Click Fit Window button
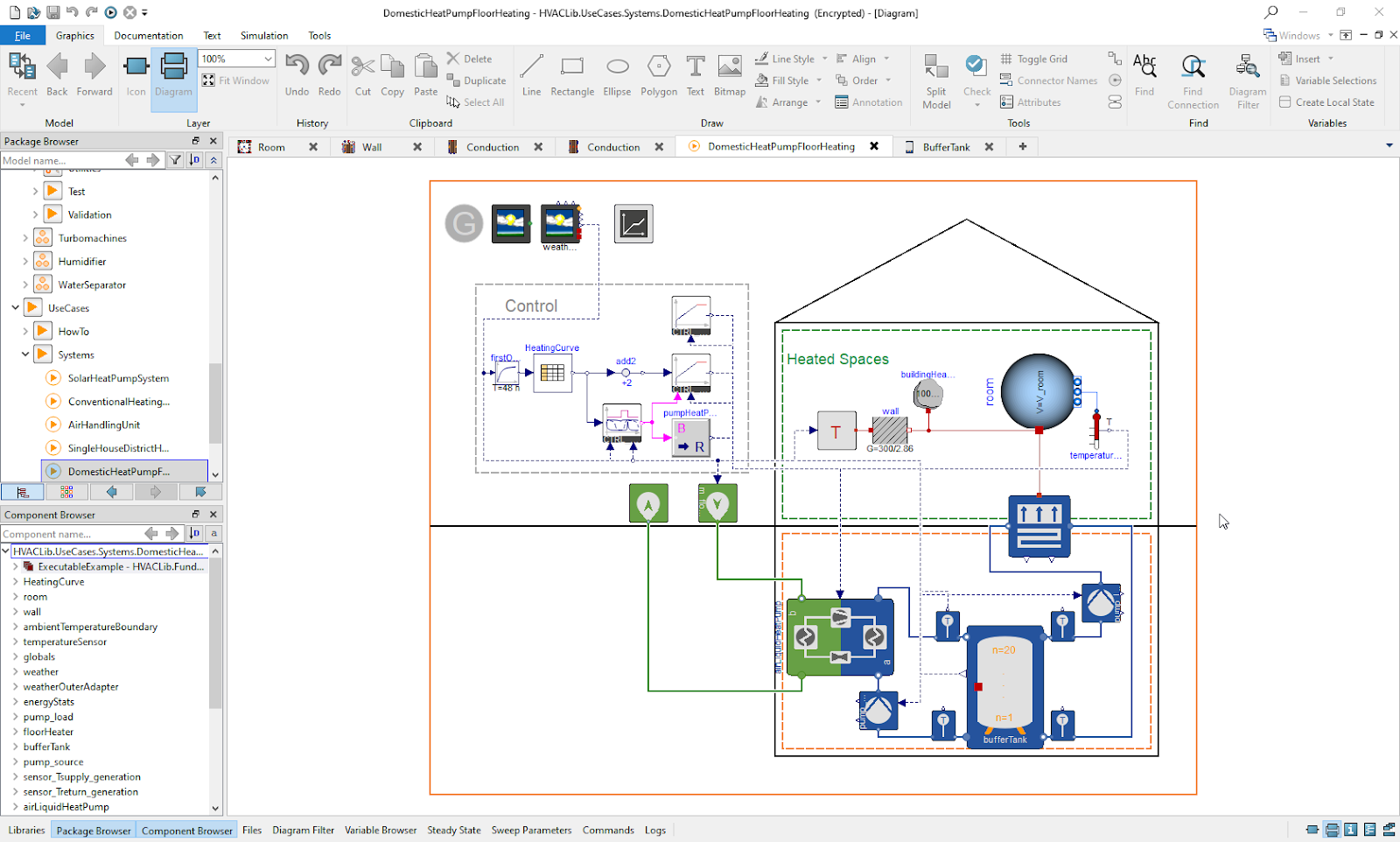The height and width of the screenshot is (842, 1400). click(x=235, y=81)
